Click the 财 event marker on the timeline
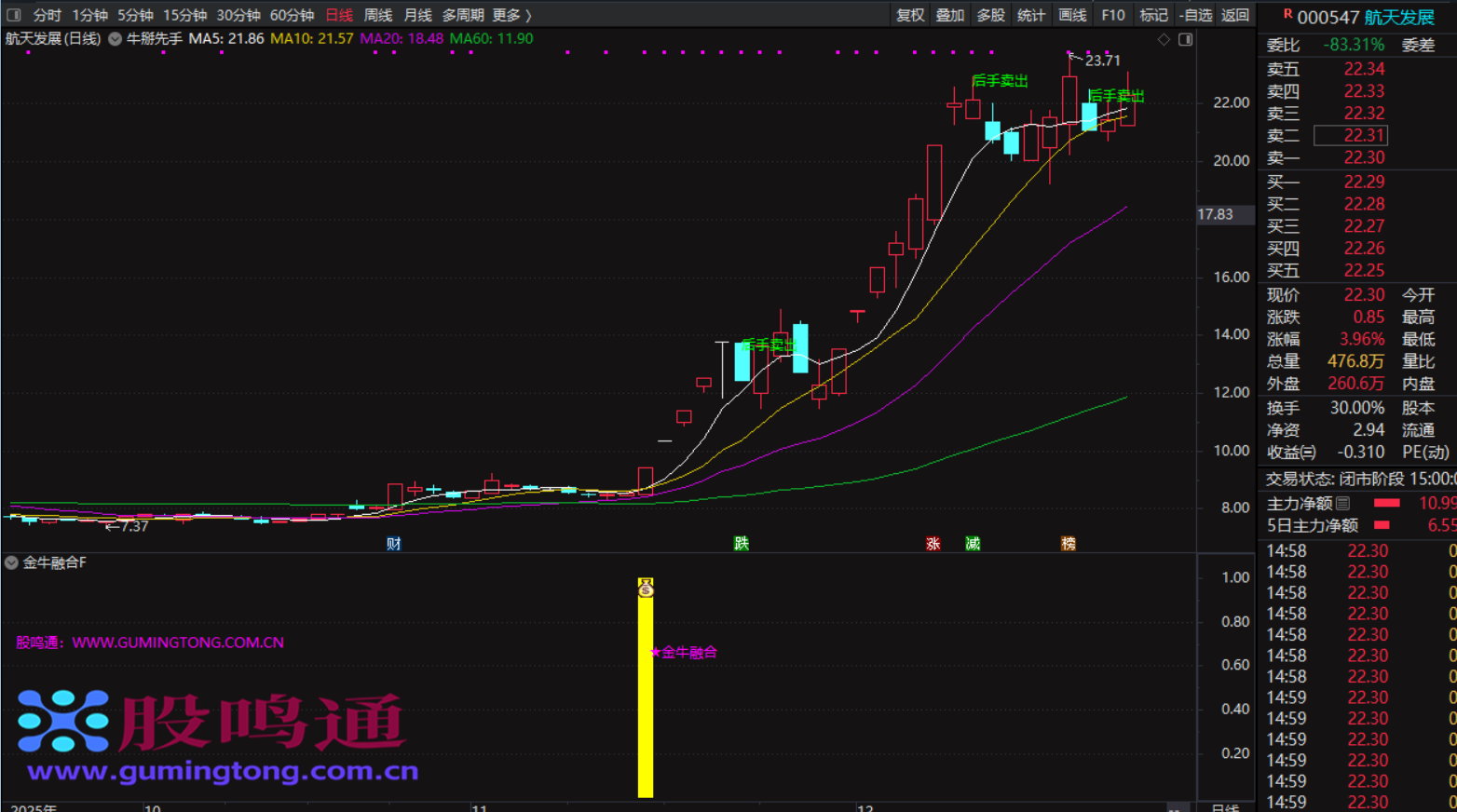 [x=394, y=544]
